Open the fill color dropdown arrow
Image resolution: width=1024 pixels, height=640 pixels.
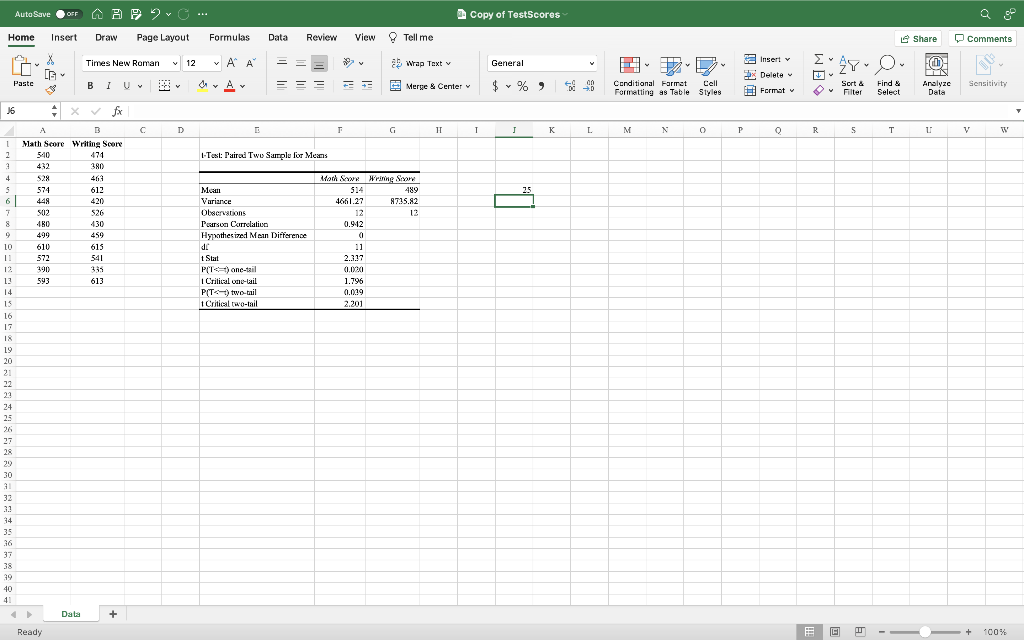coord(216,86)
